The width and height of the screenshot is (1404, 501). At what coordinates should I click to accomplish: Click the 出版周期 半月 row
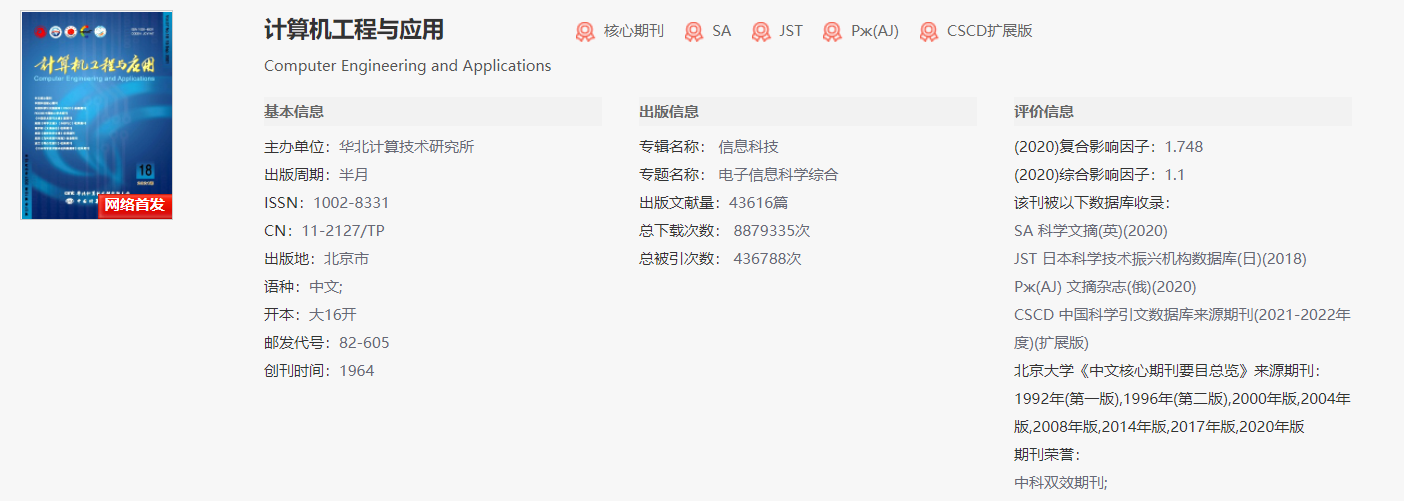pyautogui.click(x=316, y=175)
